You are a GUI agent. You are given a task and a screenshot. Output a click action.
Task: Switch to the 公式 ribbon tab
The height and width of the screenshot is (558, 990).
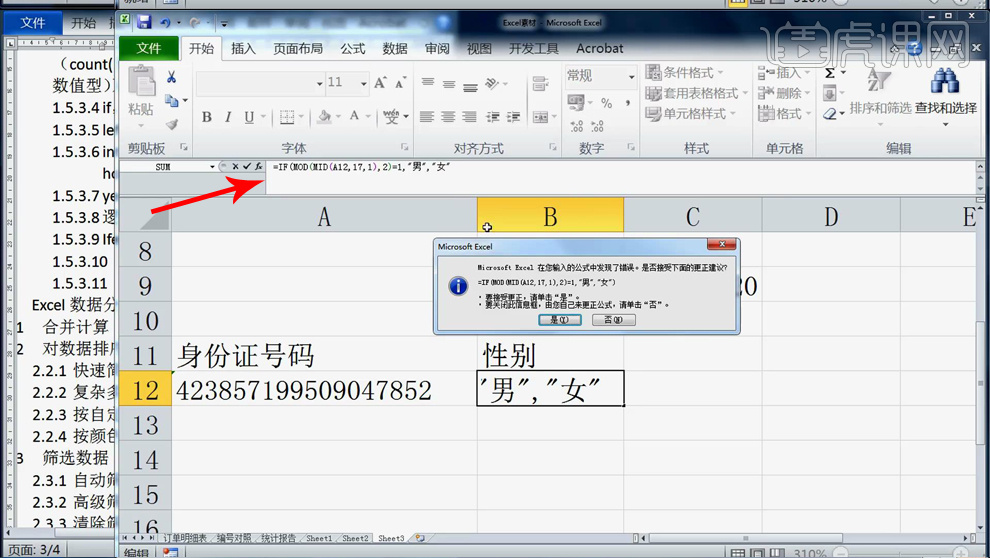[x=352, y=48]
